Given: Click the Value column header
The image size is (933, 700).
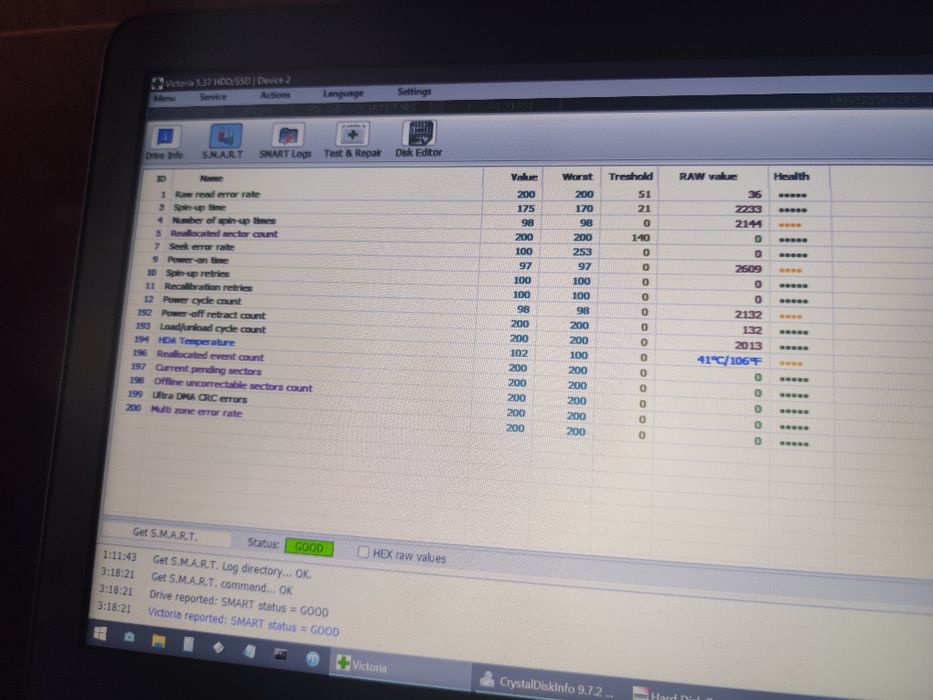Looking at the screenshot, I should pyautogui.click(x=524, y=177).
